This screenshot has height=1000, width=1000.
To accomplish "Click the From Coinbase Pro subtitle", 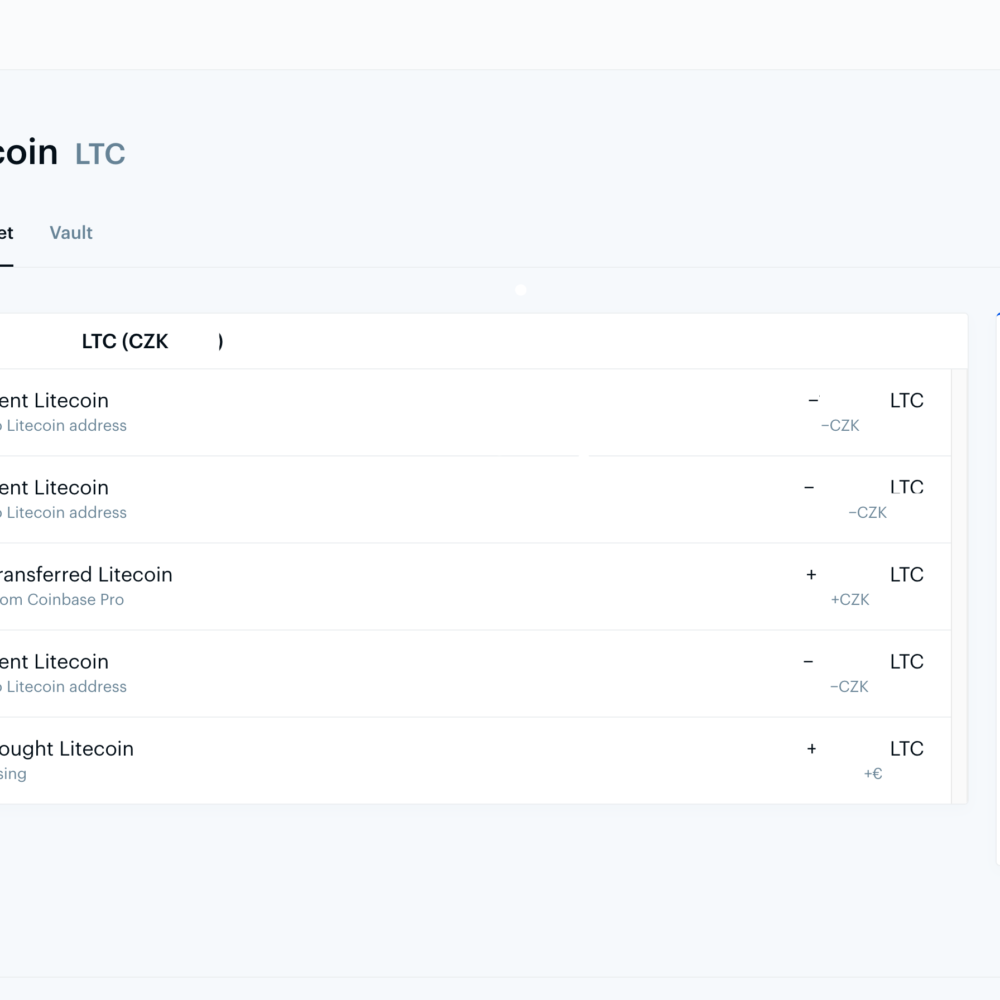I will click(62, 600).
